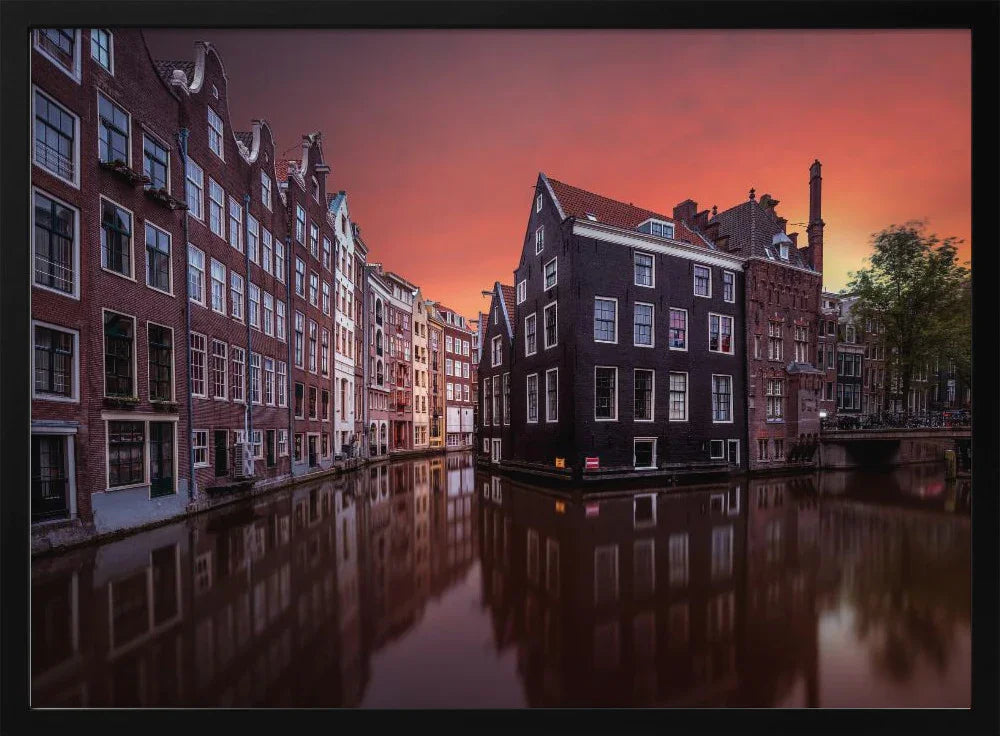Click the dormer window on the orange roof
This screenshot has height=736, width=1000.
(x=657, y=228)
